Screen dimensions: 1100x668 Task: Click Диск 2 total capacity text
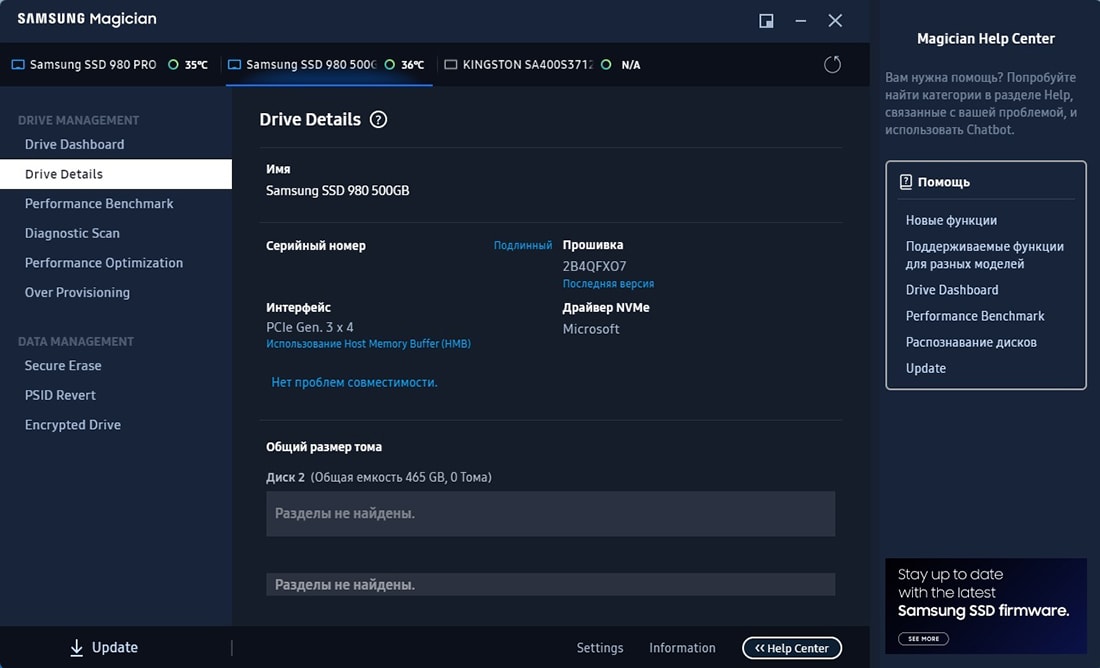(x=379, y=477)
